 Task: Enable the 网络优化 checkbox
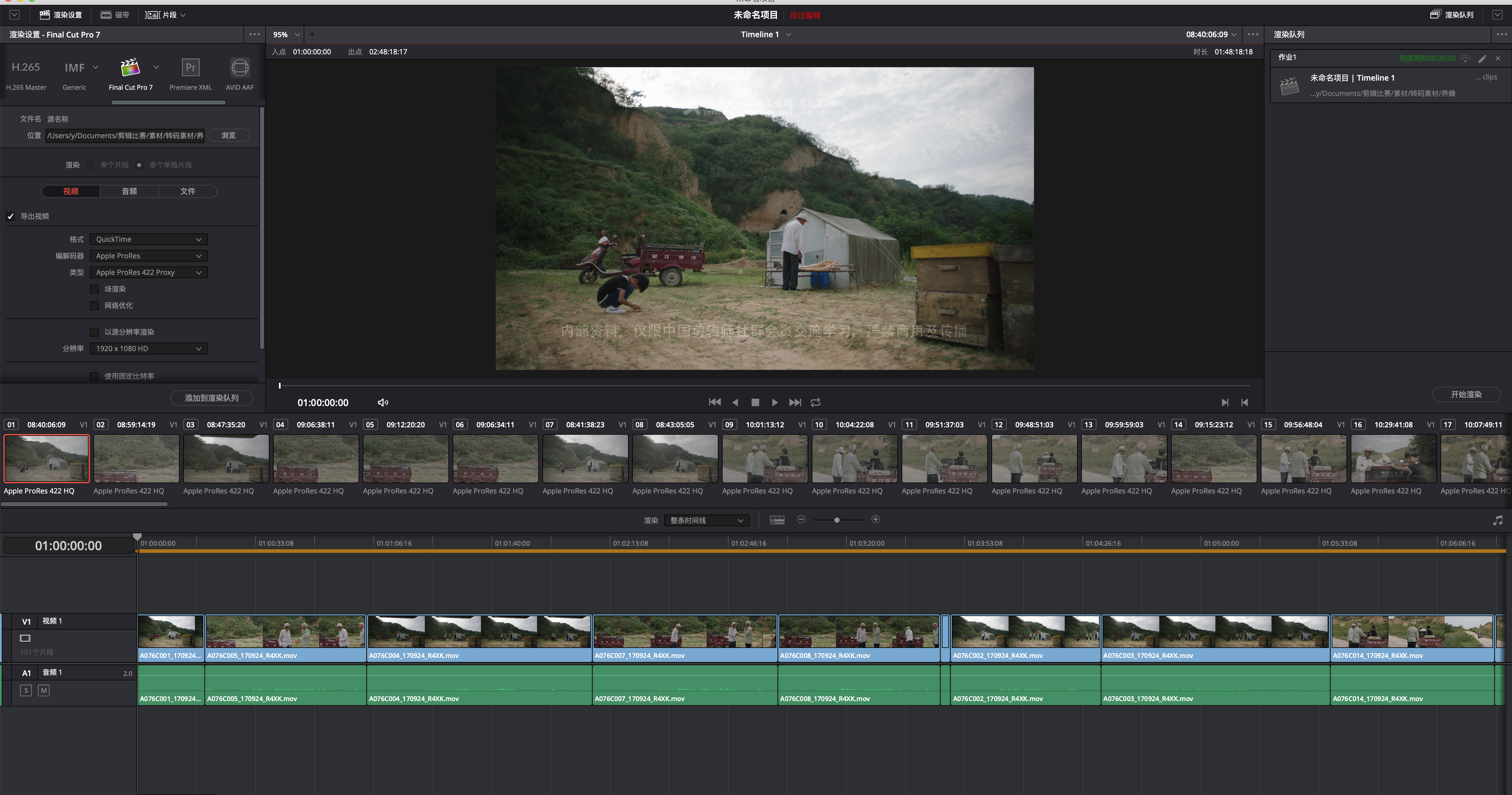coord(94,306)
